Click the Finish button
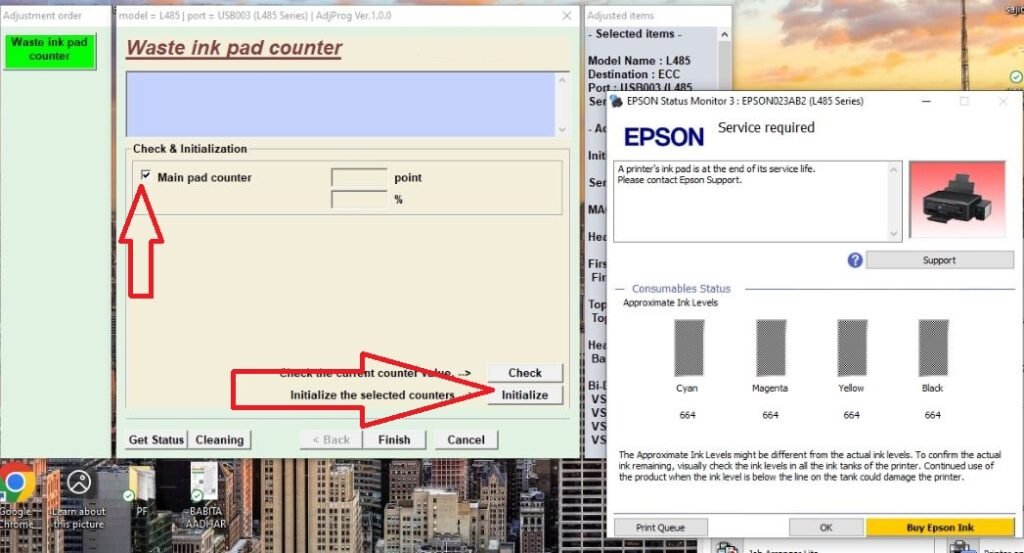Viewport: 1024px width, 553px height. 394,439
